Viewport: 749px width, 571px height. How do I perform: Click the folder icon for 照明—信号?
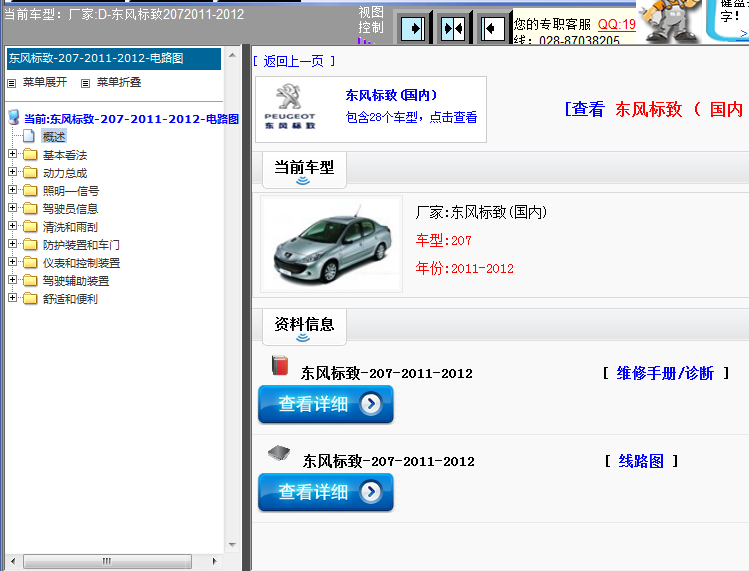30,190
